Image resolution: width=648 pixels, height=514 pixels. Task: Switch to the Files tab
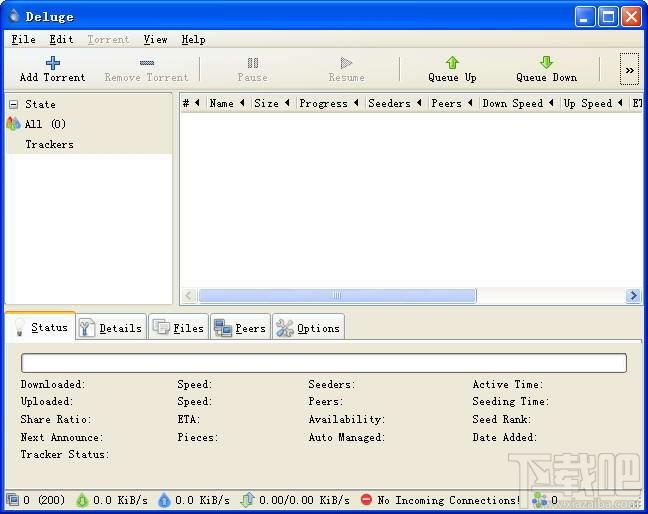(179, 328)
